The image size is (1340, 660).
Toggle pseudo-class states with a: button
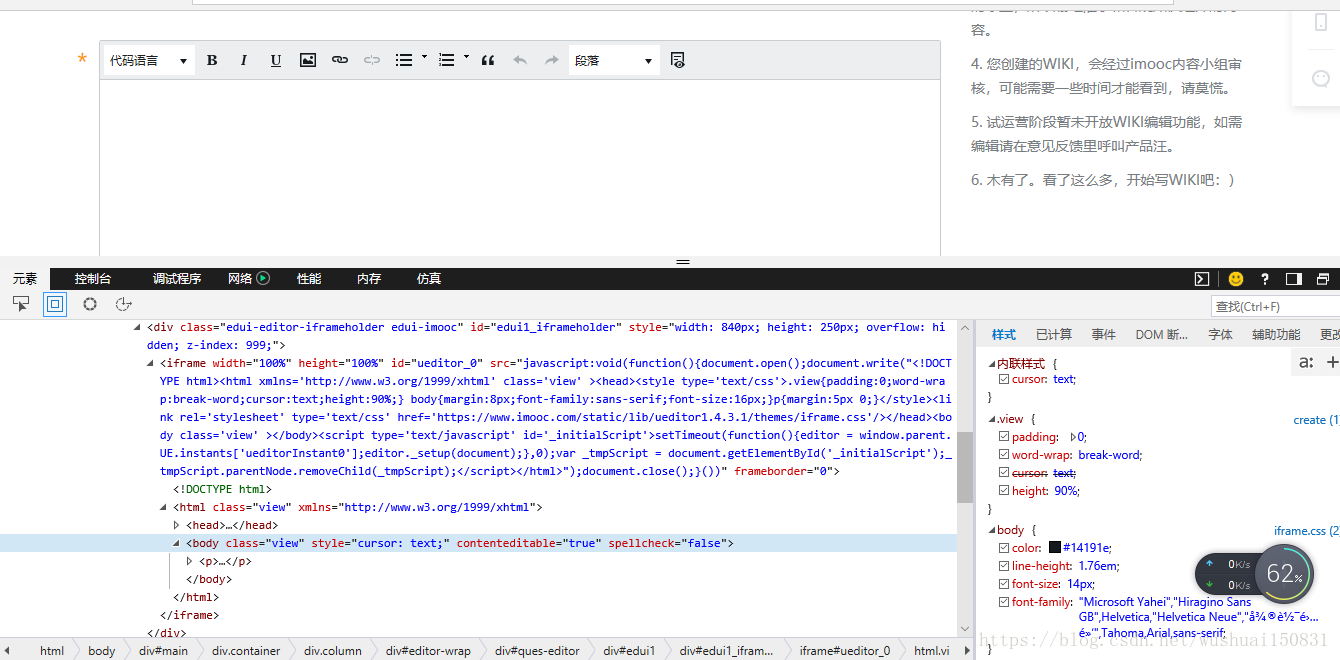click(1306, 362)
